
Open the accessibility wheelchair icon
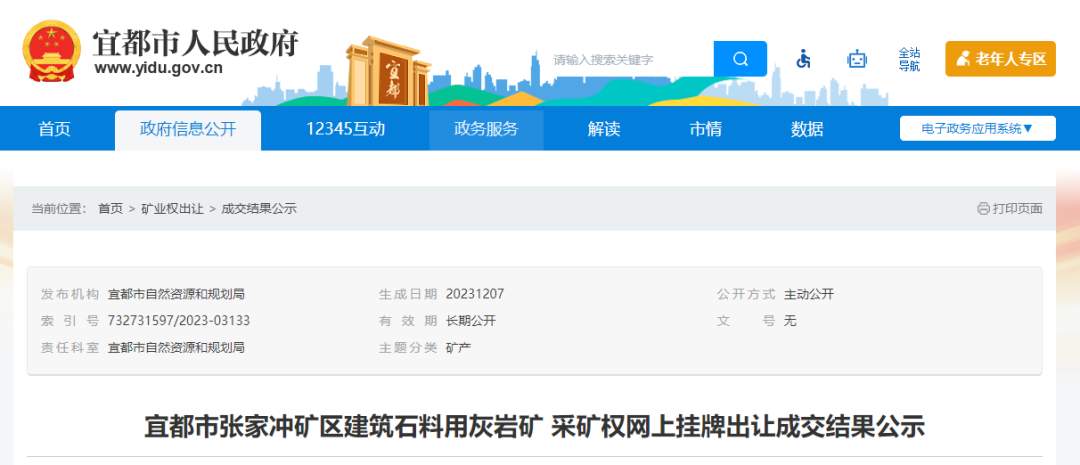click(803, 59)
